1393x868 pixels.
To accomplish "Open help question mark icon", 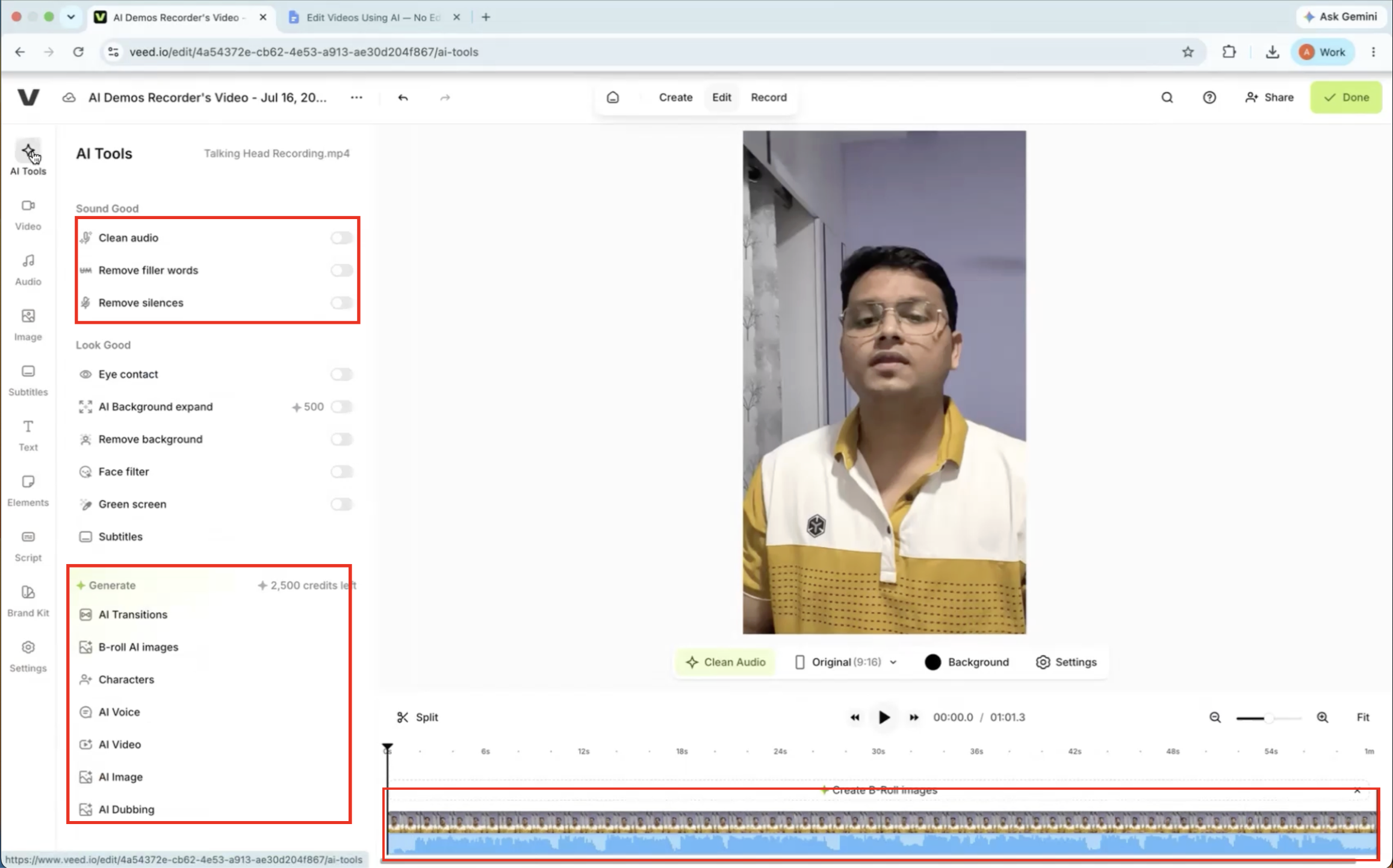I will 1209,98.
